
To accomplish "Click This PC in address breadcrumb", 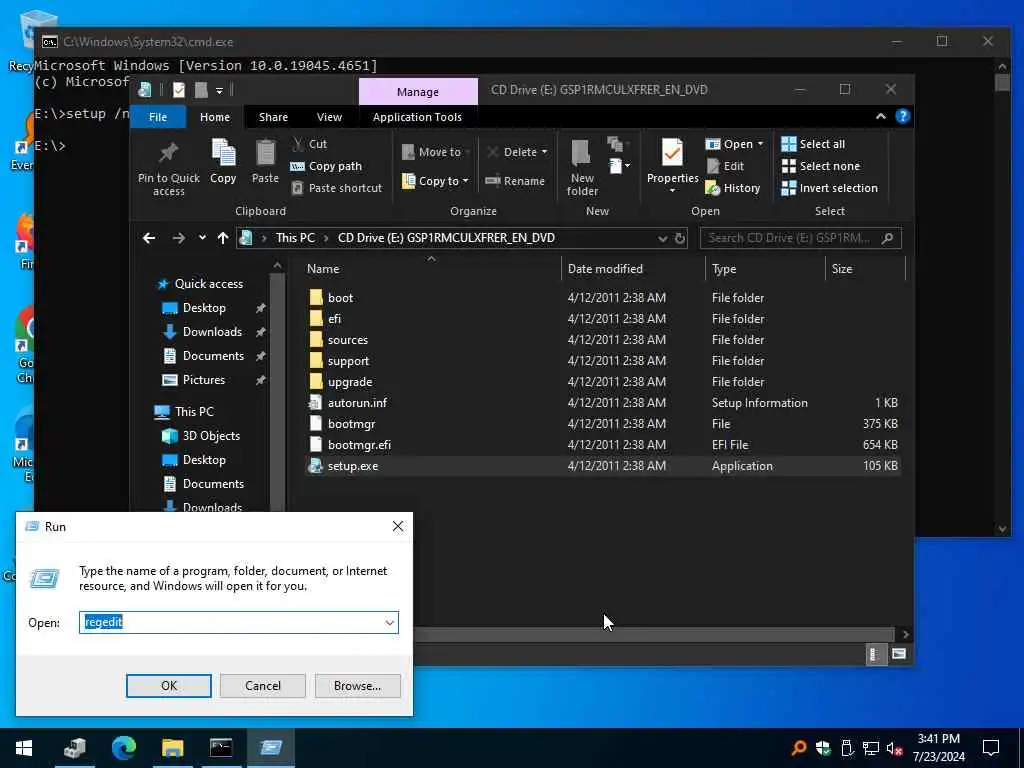I will pos(295,238).
